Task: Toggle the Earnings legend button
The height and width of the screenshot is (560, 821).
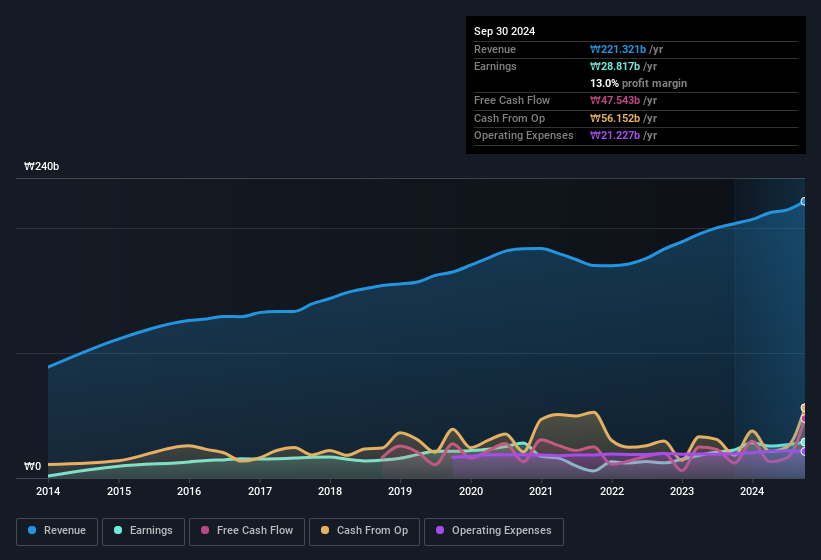Action: 143,531
